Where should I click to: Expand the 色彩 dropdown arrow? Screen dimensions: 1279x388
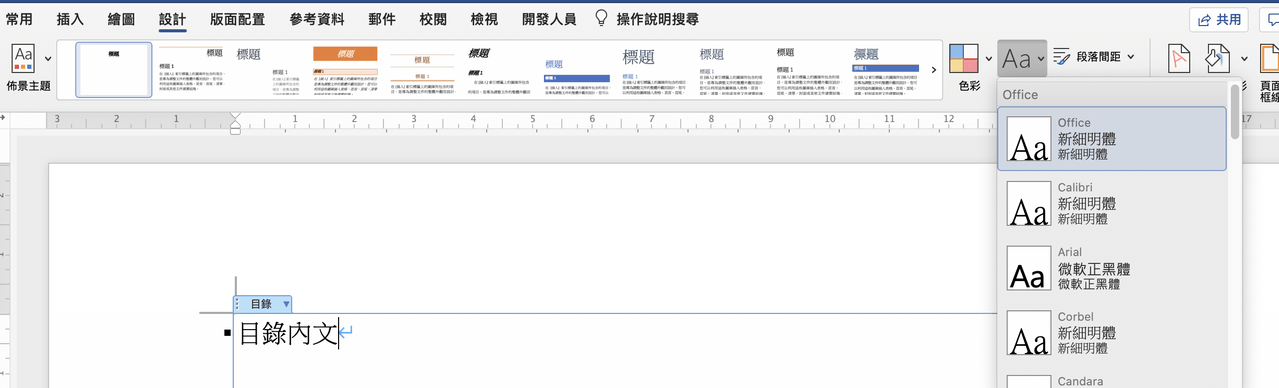(x=988, y=59)
